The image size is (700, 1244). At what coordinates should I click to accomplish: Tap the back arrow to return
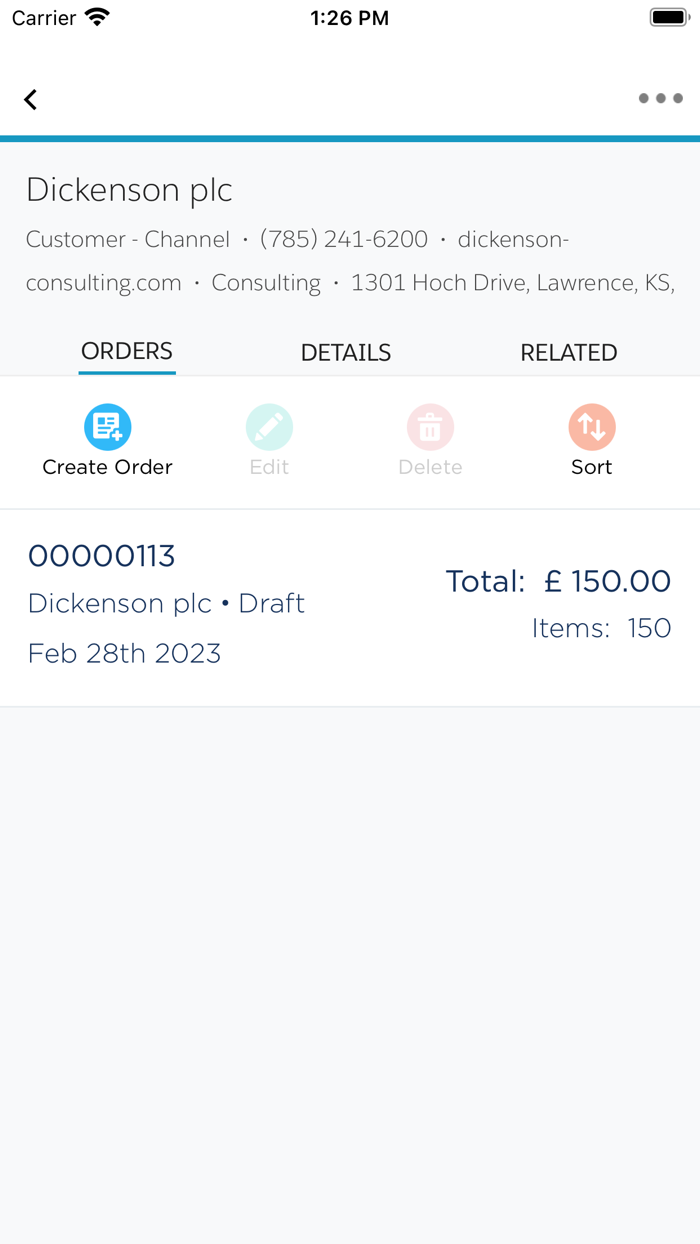pos(30,99)
